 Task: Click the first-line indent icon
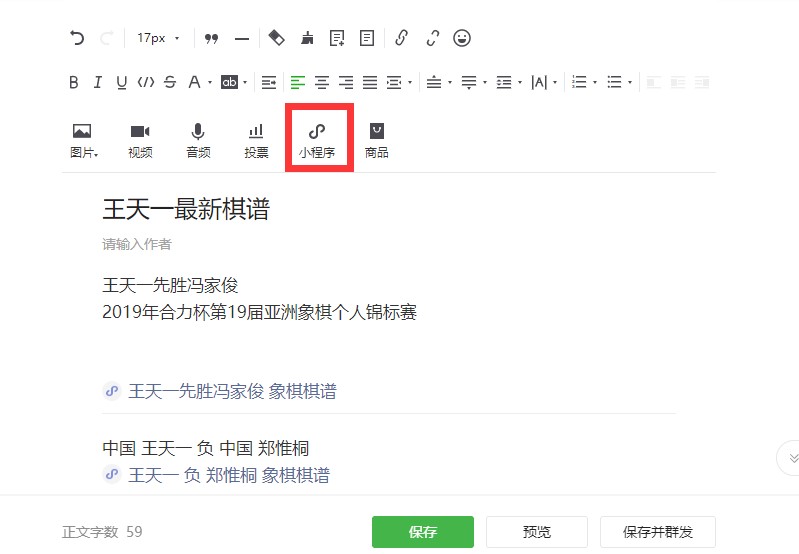click(269, 82)
